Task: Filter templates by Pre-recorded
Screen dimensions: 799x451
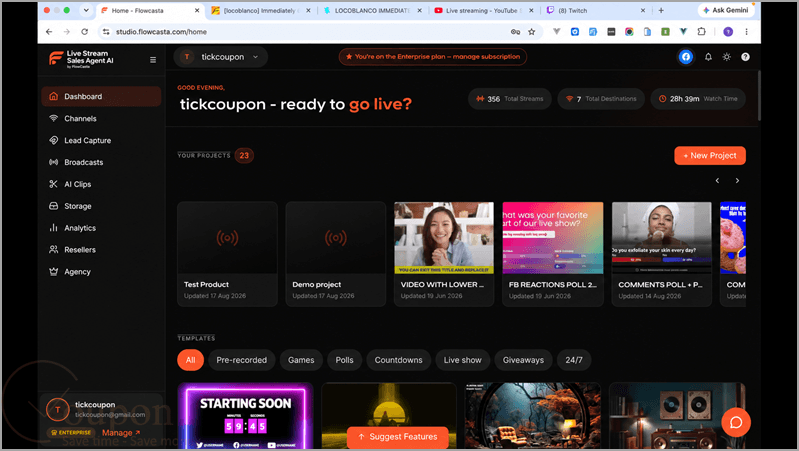Action: pyautogui.click(x=242, y=360)
